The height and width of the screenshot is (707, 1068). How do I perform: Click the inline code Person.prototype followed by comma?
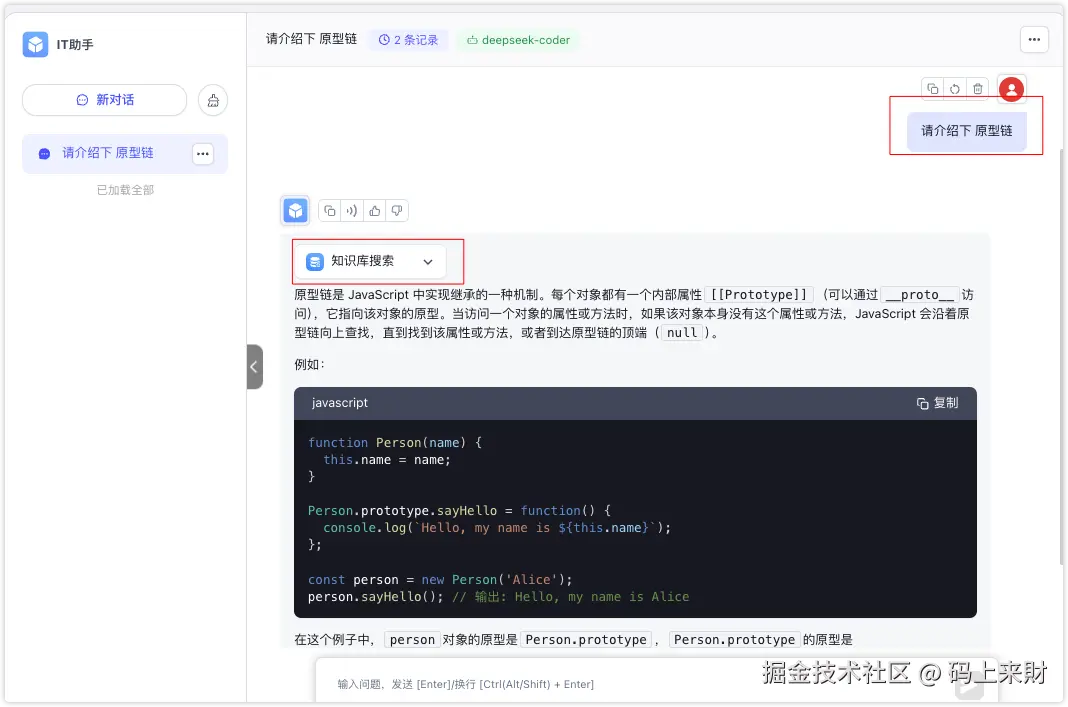pos(586,640)
